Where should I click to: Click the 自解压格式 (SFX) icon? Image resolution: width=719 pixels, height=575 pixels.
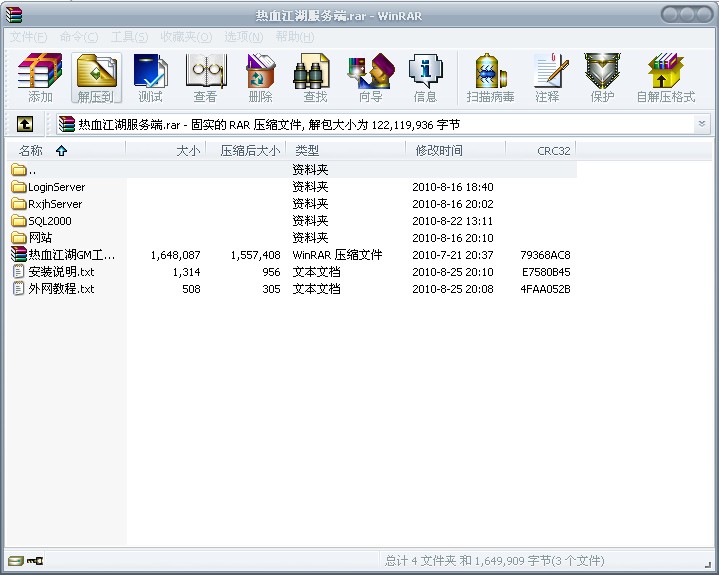click(665, 78)
